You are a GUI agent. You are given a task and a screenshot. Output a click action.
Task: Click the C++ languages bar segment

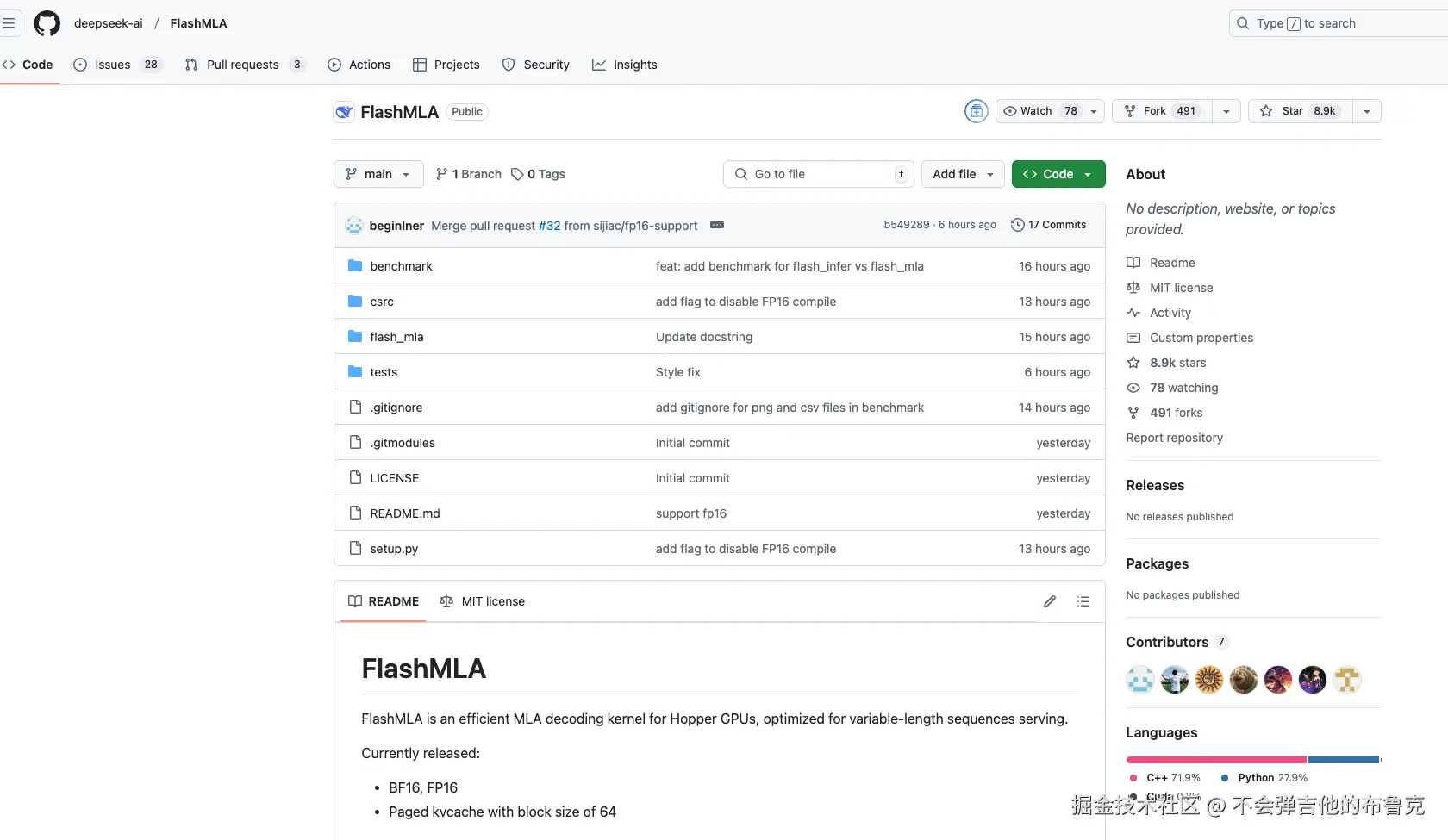(x=1215, y=760)
